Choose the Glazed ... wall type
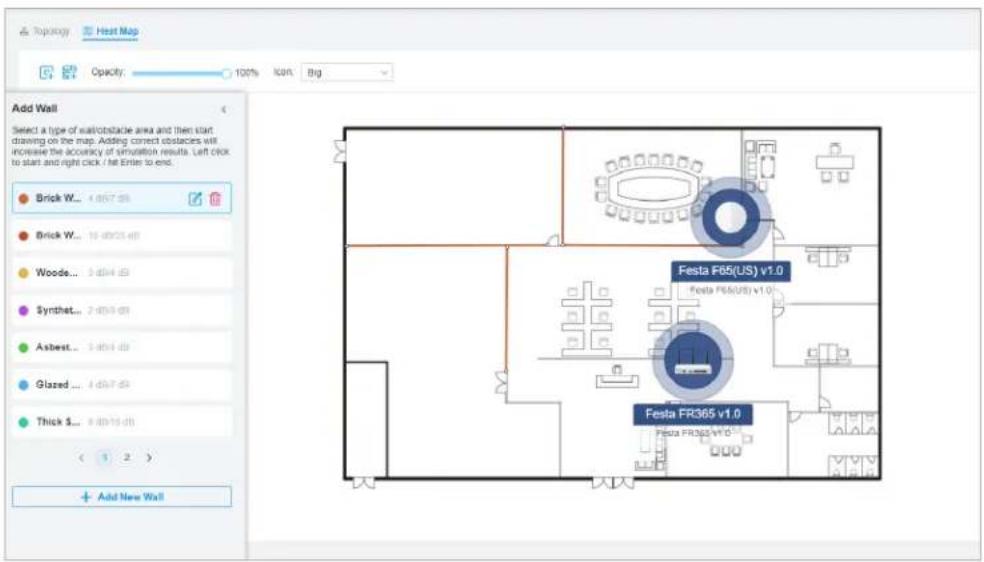984x562 pixels. click(x=122, y=384)
